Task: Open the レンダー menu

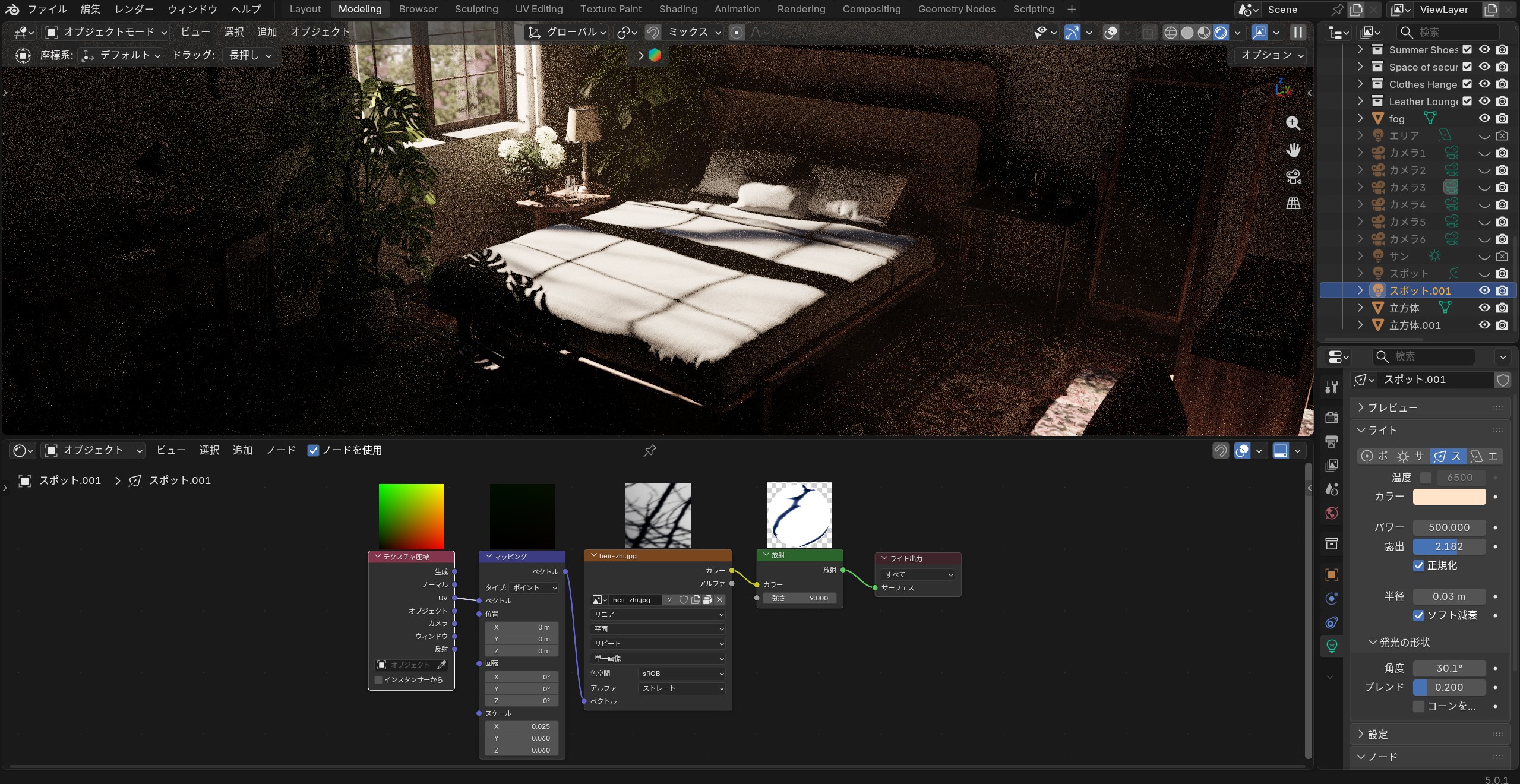Action: (134, 9)
